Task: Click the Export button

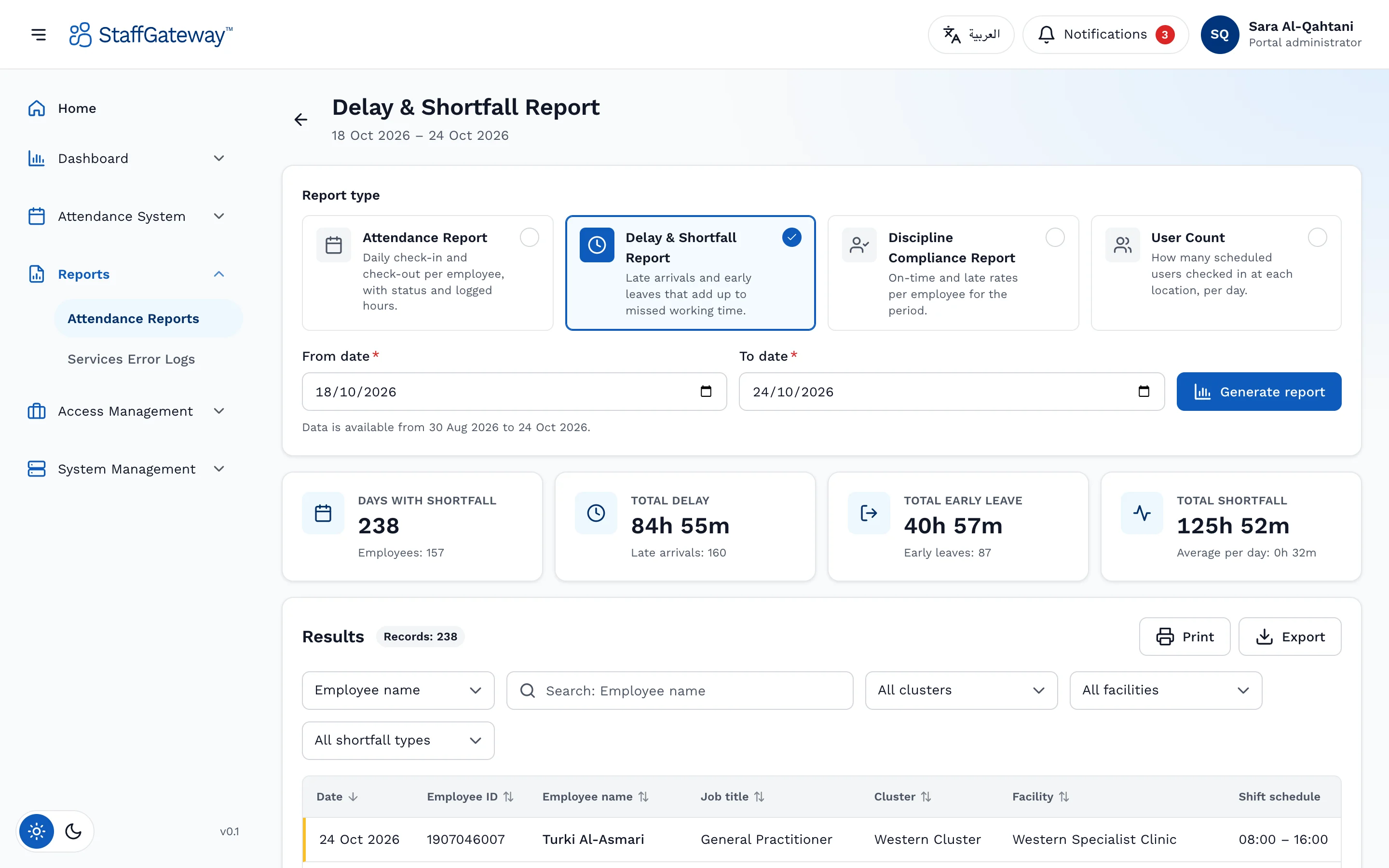Action: pos(1290,637)
